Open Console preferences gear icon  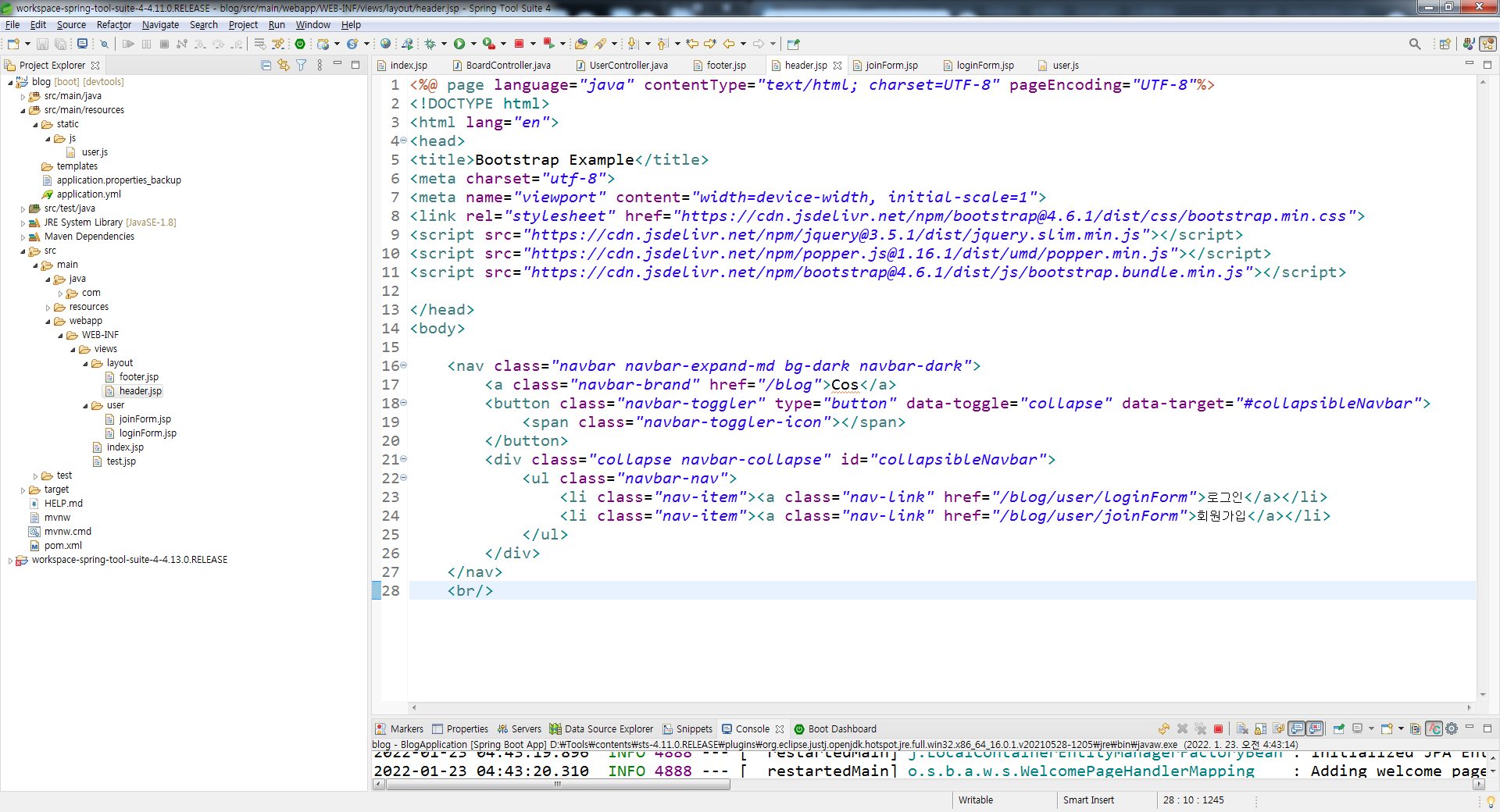pyautogui.click(x=1452, y=728)
